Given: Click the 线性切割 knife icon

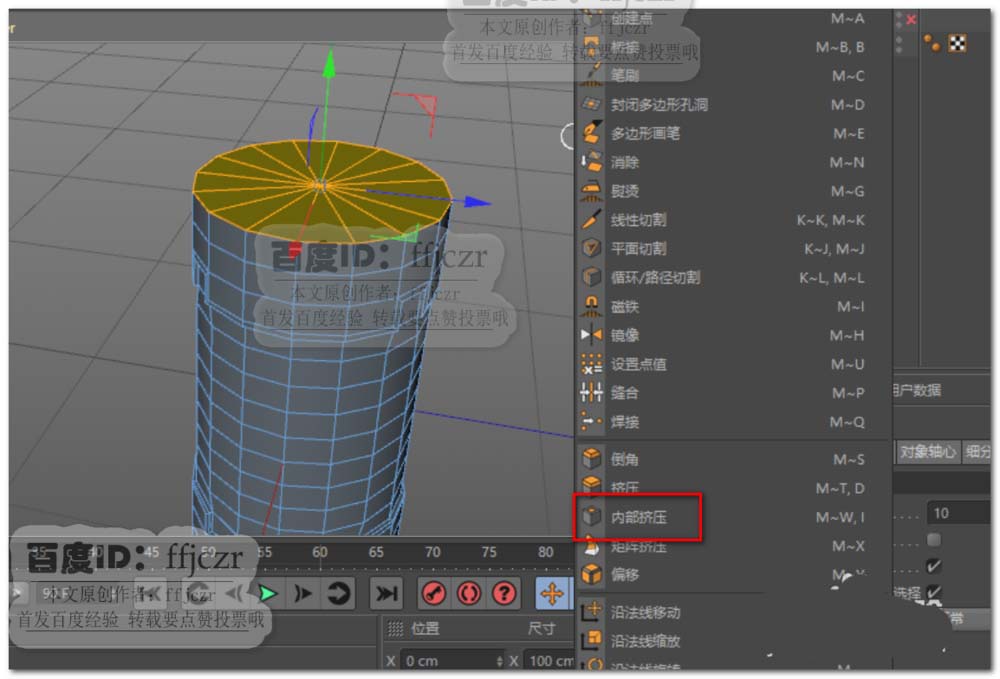Looking at the screenshot, I should pyautogui.click(x=592, y=219).
